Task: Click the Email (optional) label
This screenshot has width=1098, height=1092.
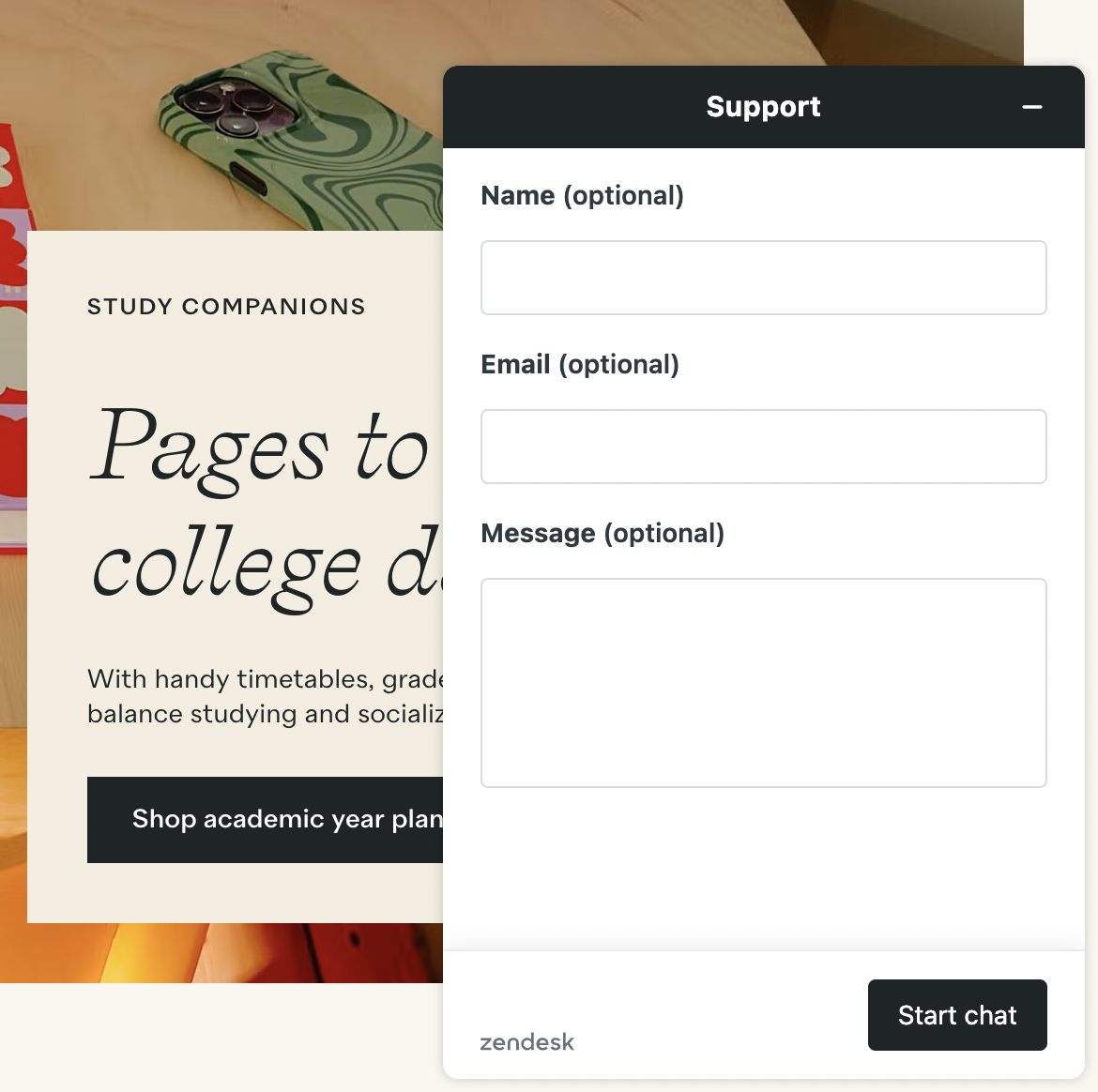Action: click(579, 365)
